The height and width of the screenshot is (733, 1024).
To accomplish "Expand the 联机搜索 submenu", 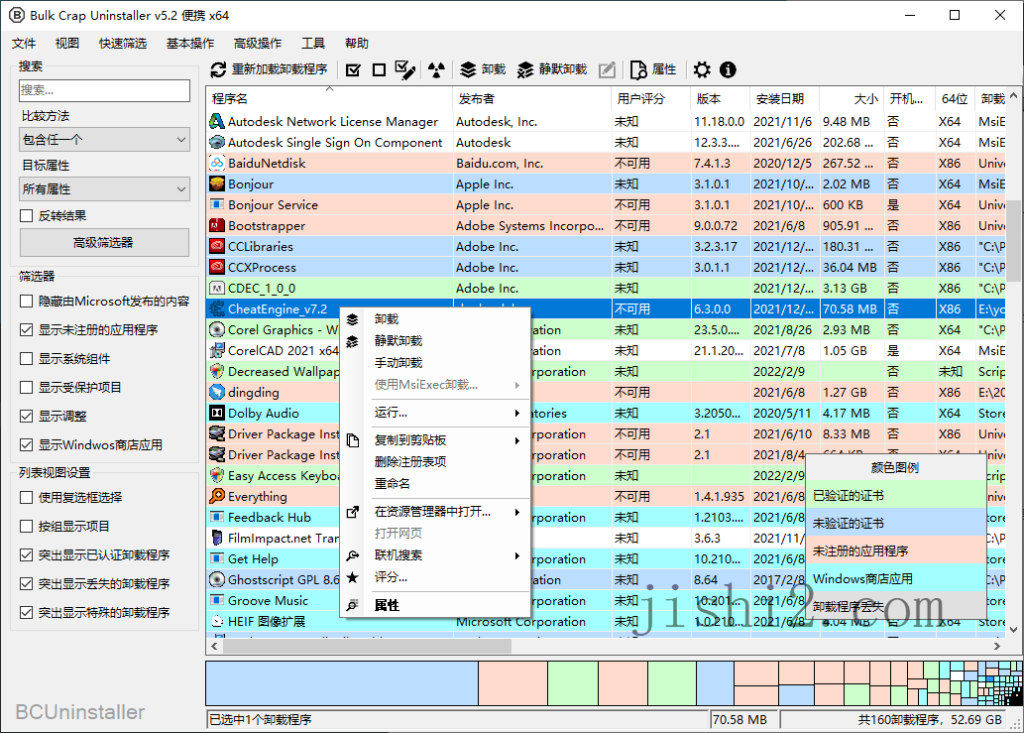I will 434,555.
